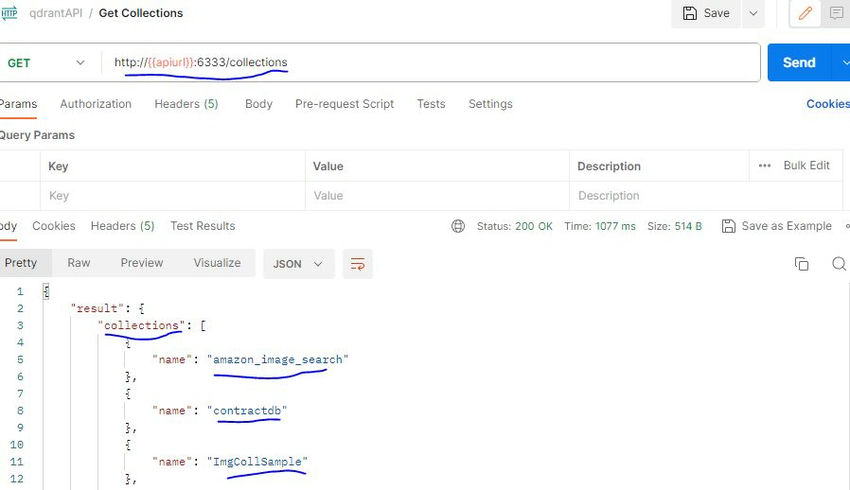Click the edit pencil icon
Screen dimensions: 850x490
pos(806,13)
